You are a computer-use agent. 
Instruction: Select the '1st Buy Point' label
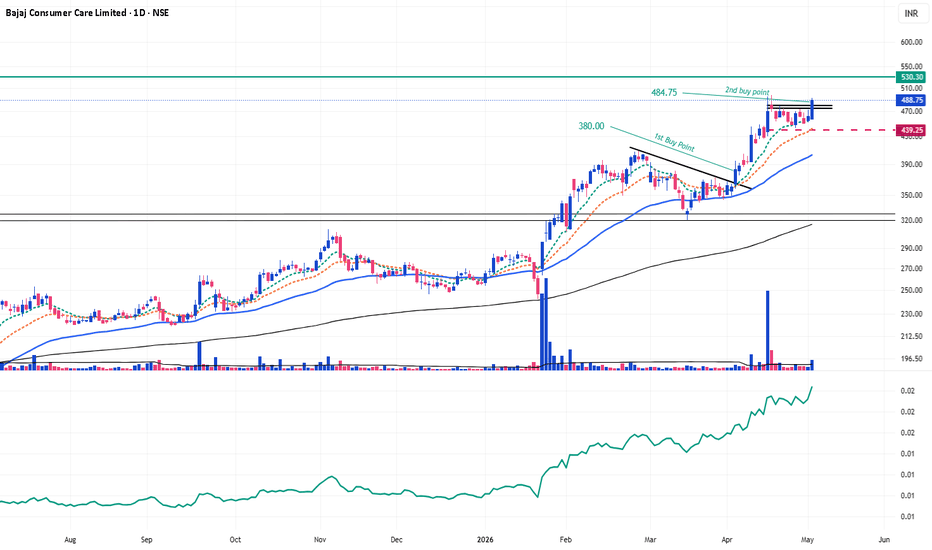coord(674,143)
